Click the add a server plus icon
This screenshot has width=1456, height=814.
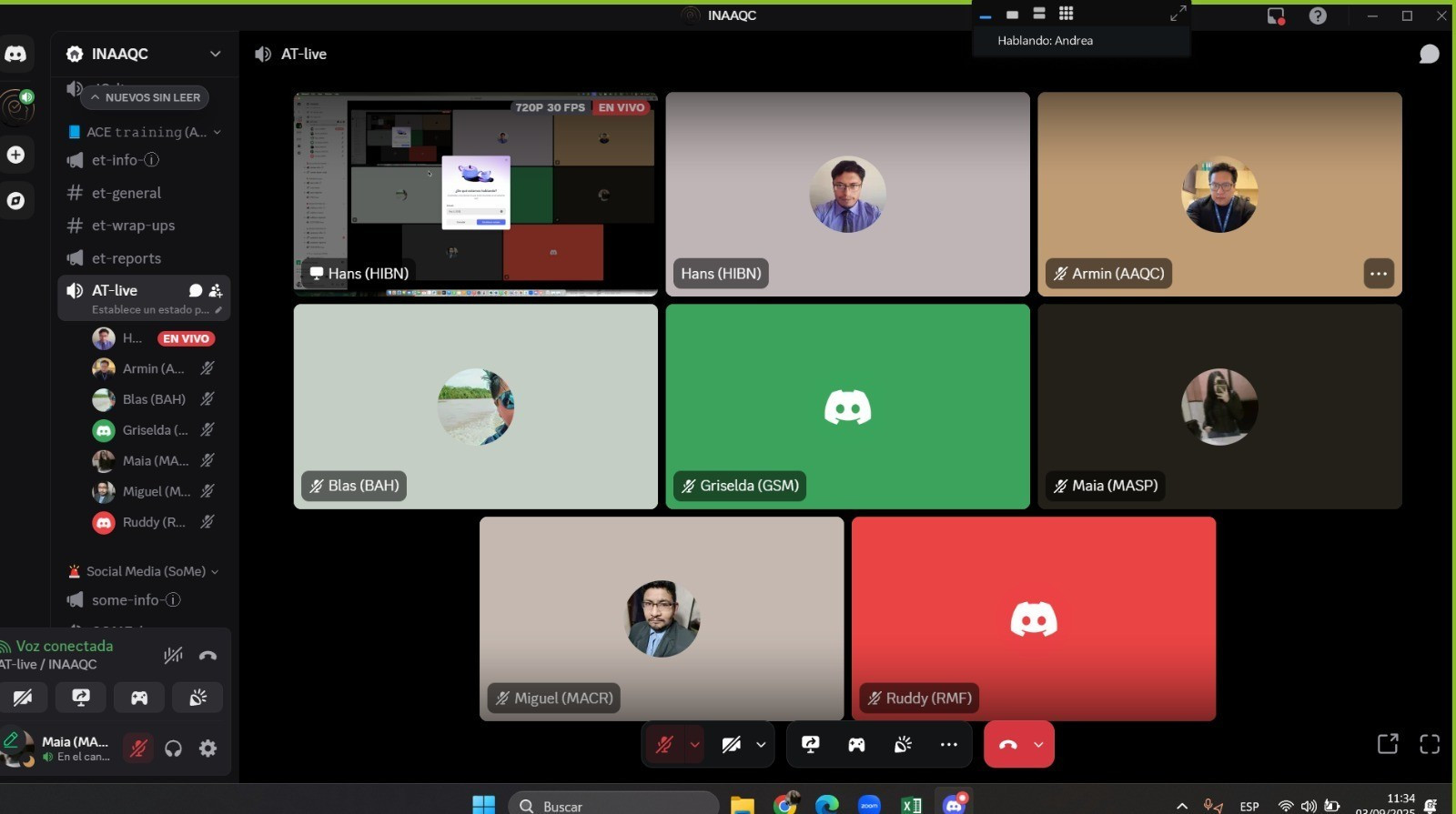click(16, 155)
